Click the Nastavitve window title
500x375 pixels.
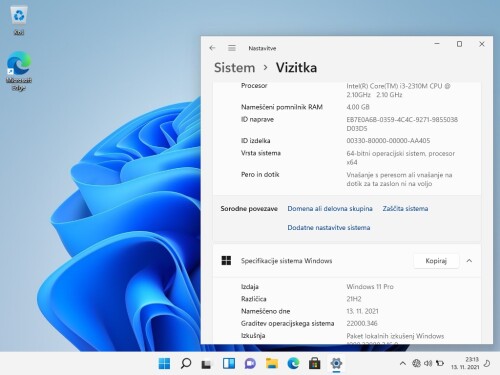(262, 48)
